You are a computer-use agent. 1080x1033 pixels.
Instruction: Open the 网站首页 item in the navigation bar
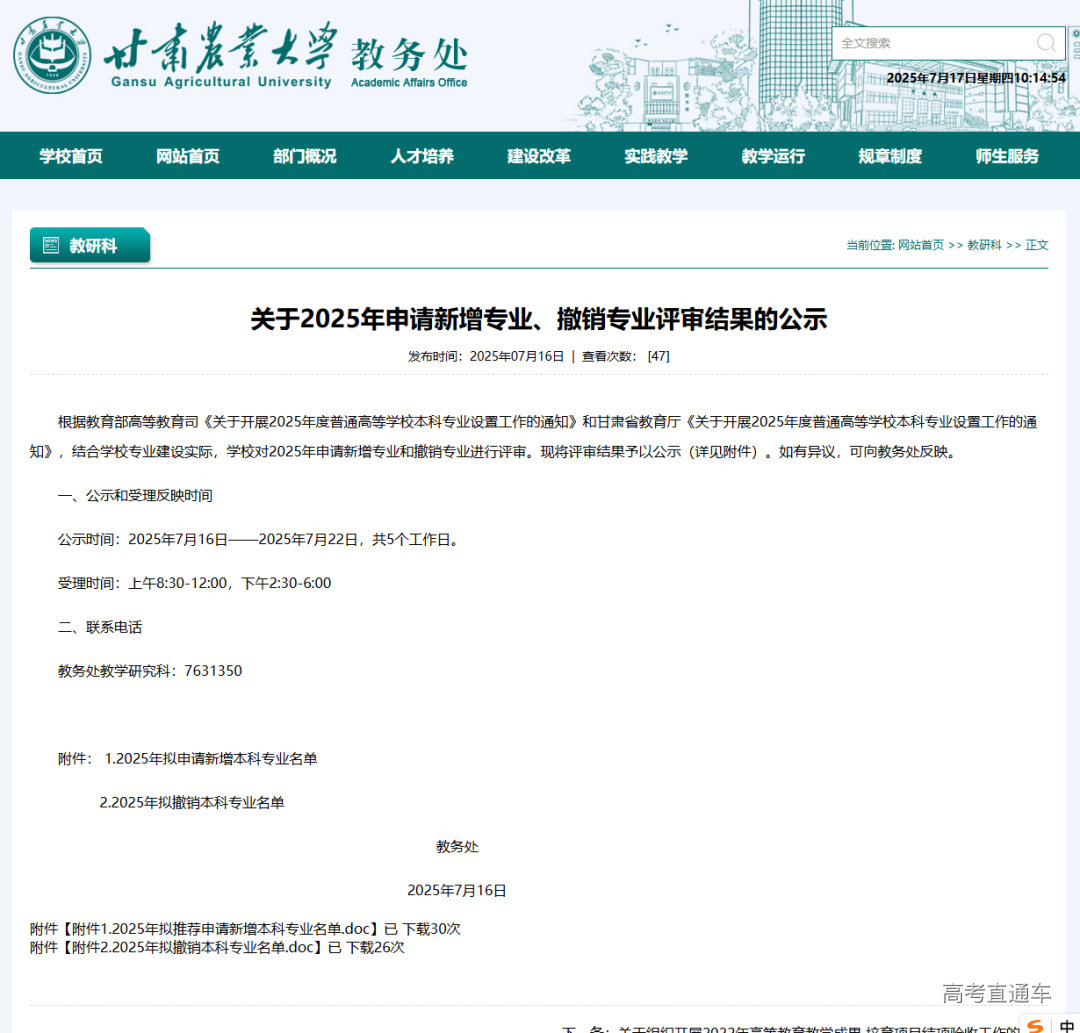[186, 155]
